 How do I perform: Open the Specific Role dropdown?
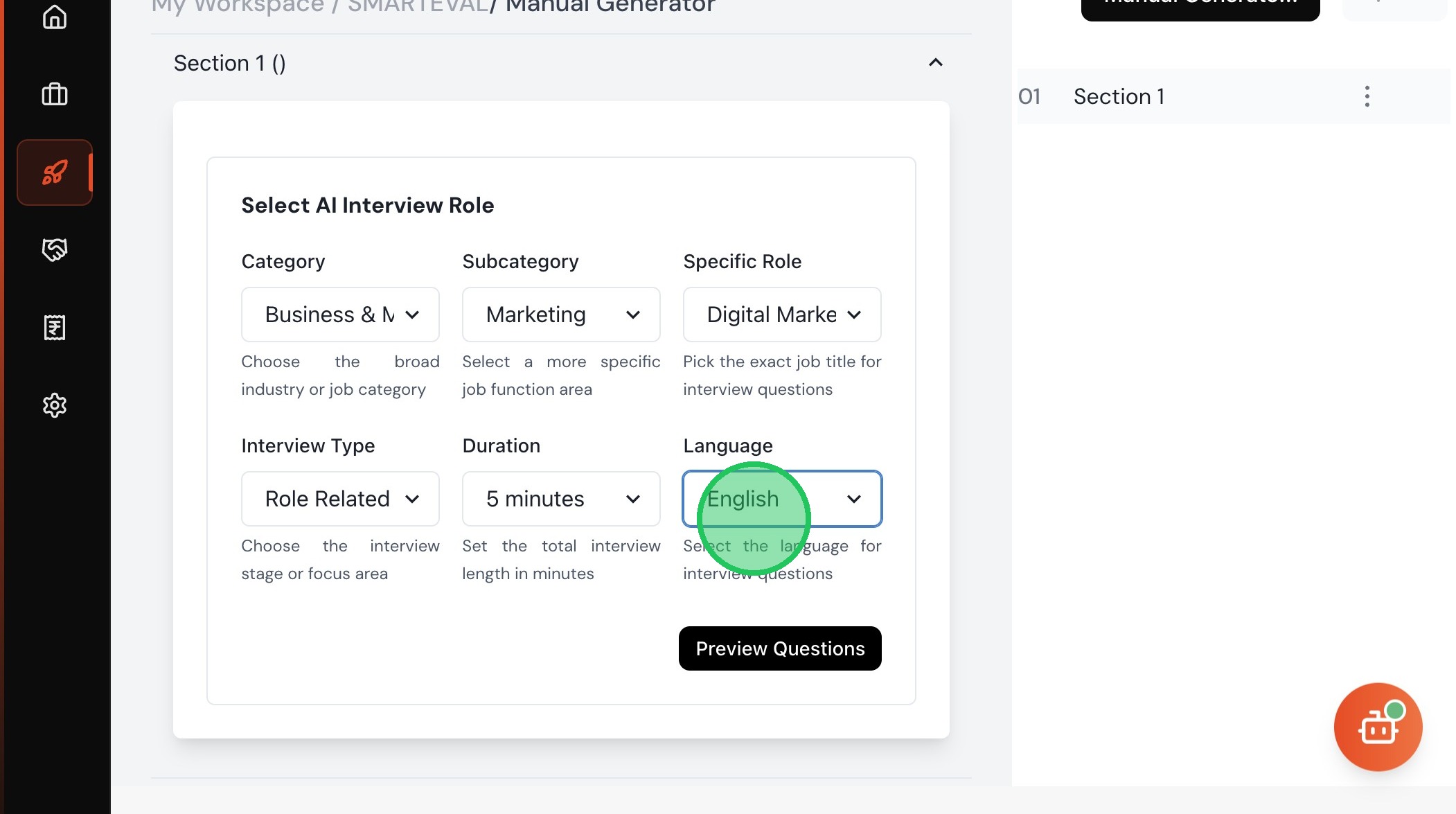tap(782, 315)
